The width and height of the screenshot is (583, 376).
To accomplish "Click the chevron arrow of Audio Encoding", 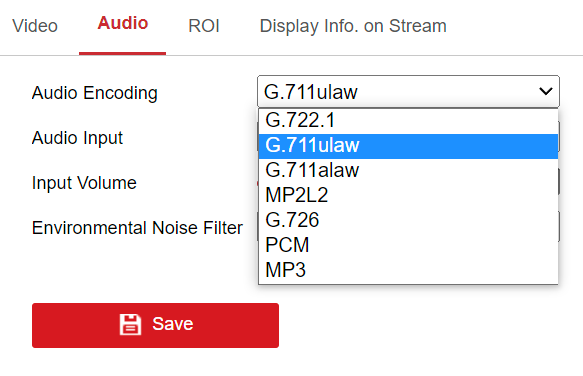I will (x=545, y=91).
